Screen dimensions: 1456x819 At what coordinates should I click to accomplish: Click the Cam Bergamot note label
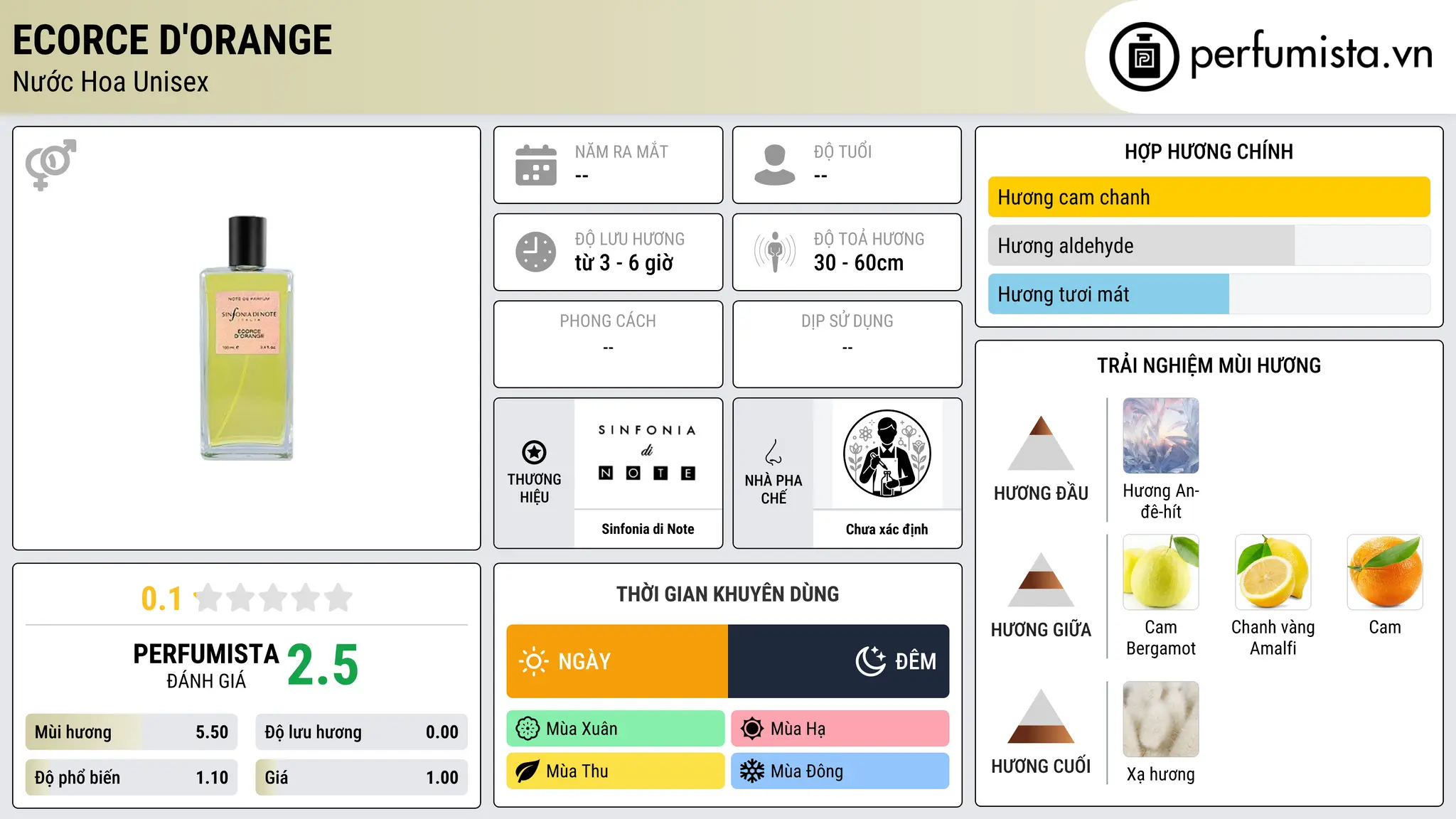(1160, 638)
